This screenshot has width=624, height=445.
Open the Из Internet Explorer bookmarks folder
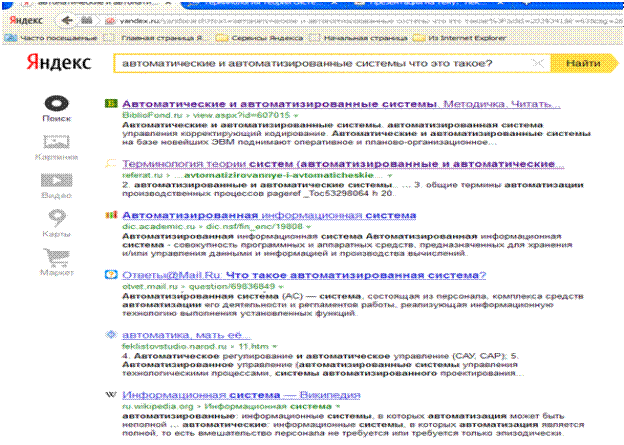tap(460, 38)
